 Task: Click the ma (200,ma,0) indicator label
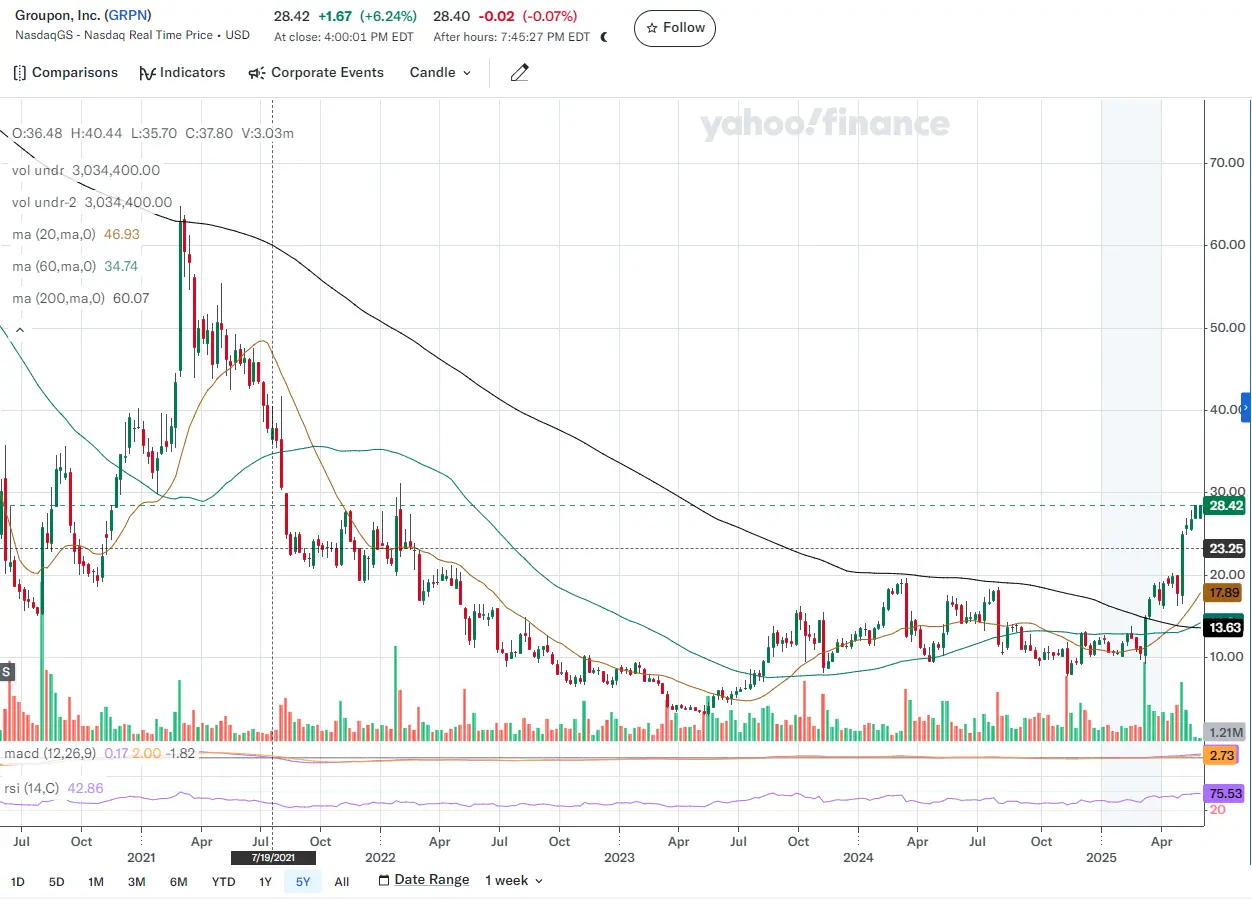click(x=58, y=299)
